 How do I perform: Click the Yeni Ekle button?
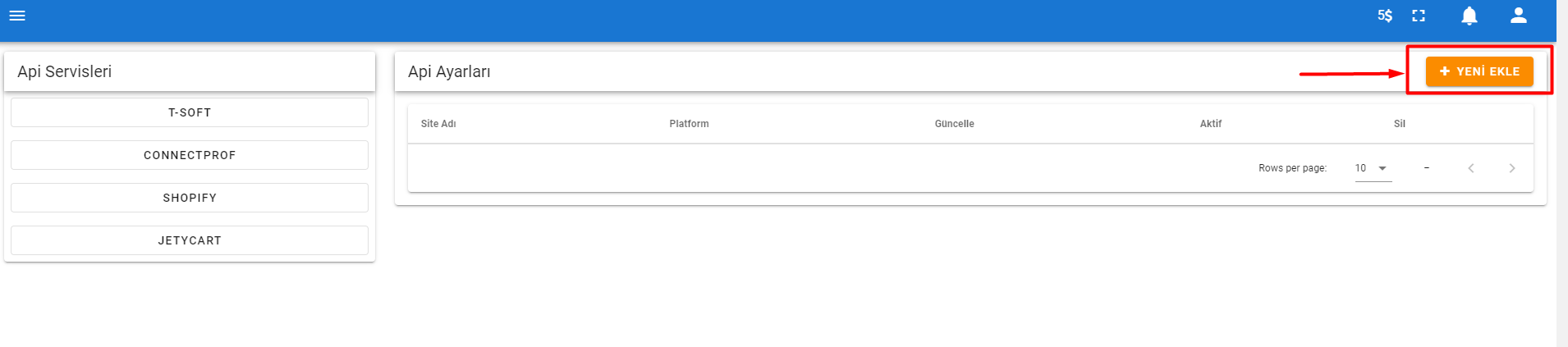(x=1479, y=71)
